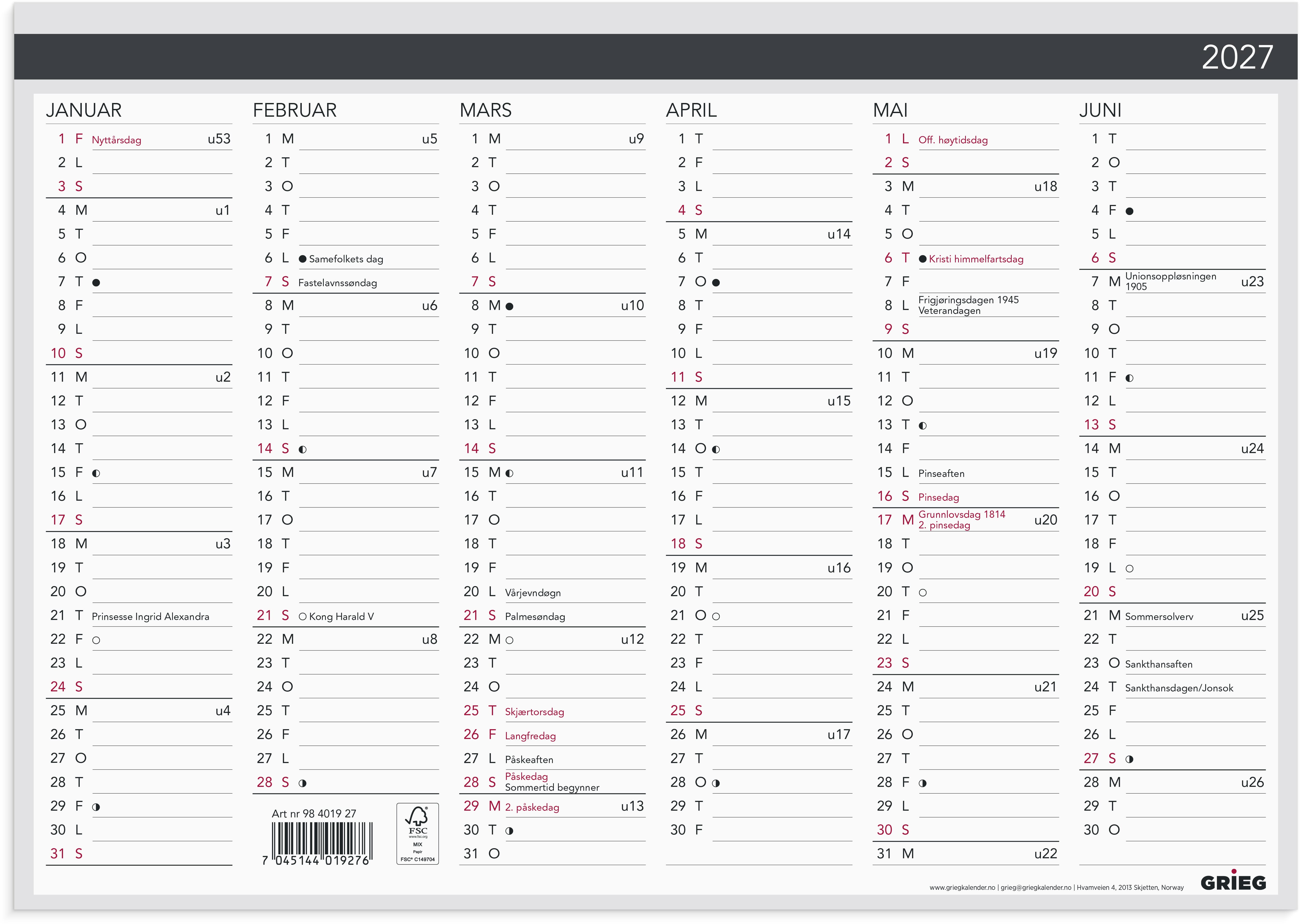Click the moon icon on 28 May
Screen dimensions: 1300x924
(923, 783)
